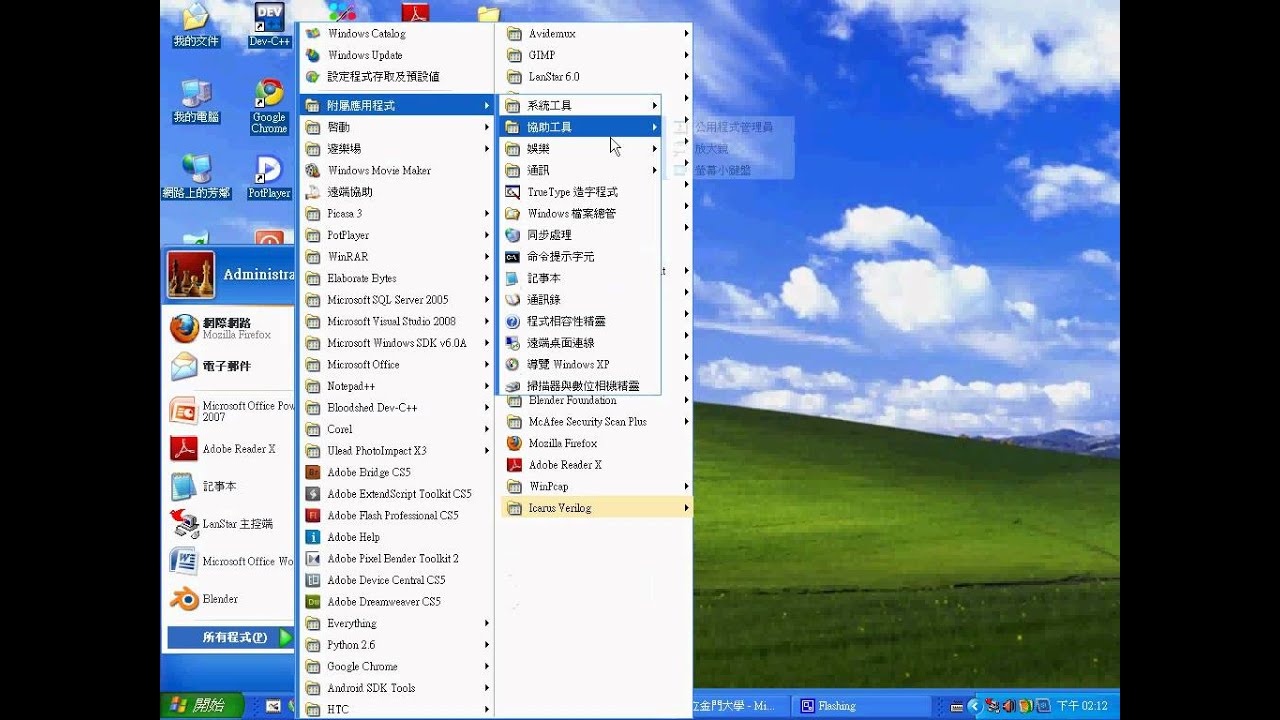Expand Microsoft SQL Server 2005 folder
Viewport: 1280px width, 720px height.
coord(396,300)
